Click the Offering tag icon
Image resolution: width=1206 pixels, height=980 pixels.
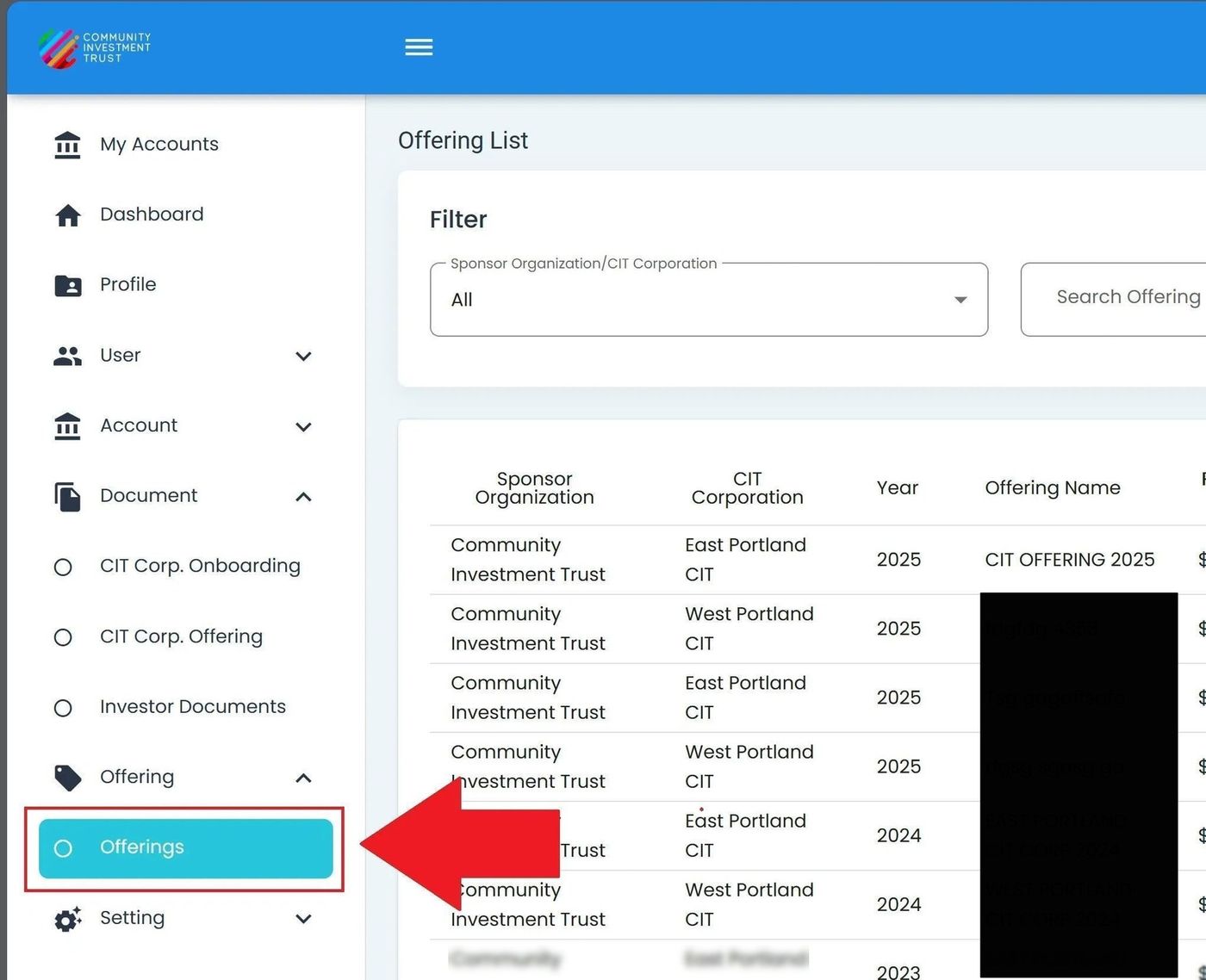pyautogui.click(x=67, y=778)
